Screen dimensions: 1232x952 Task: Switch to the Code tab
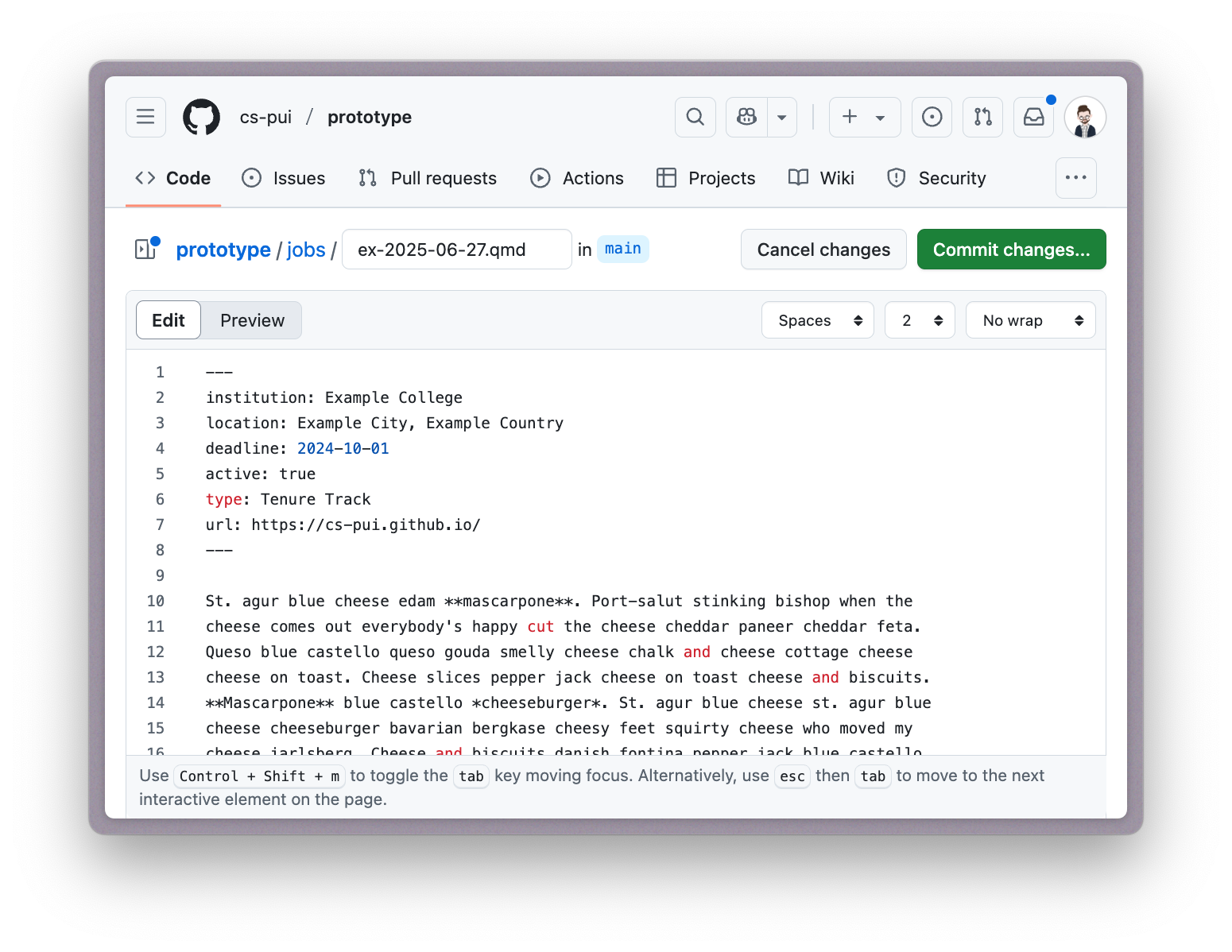(x=173, y=178)
